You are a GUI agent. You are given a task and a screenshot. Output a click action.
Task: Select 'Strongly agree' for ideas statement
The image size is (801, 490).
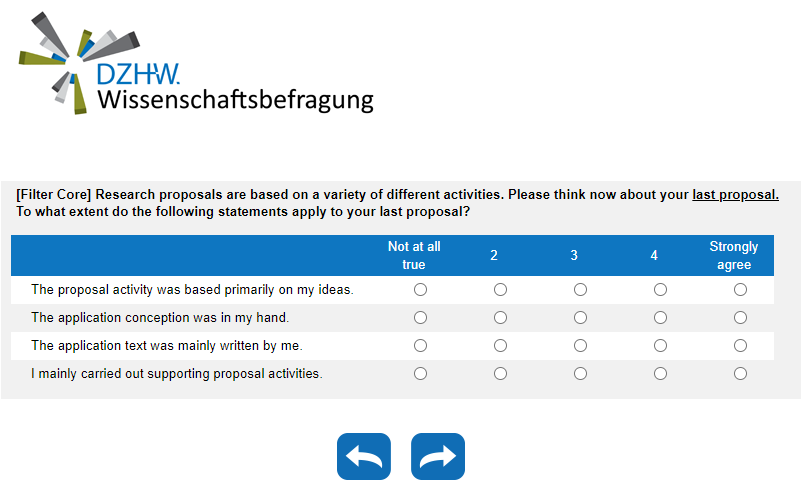coord(740,290)
